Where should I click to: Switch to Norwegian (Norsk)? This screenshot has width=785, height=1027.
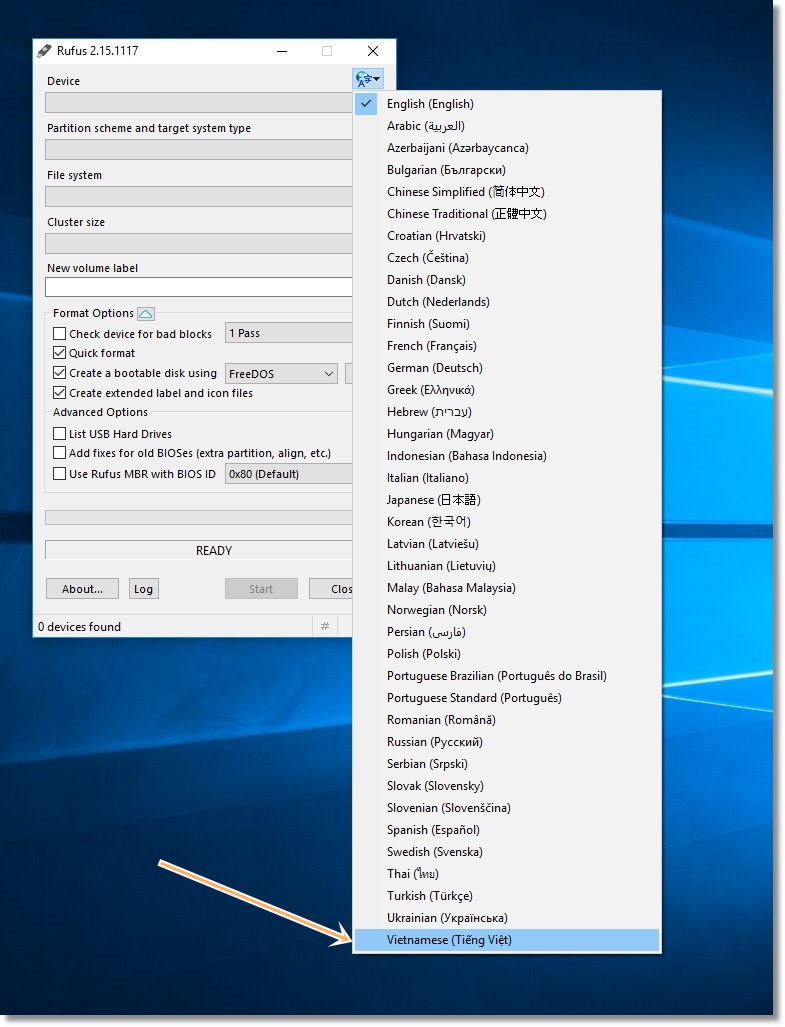point(507,610)
